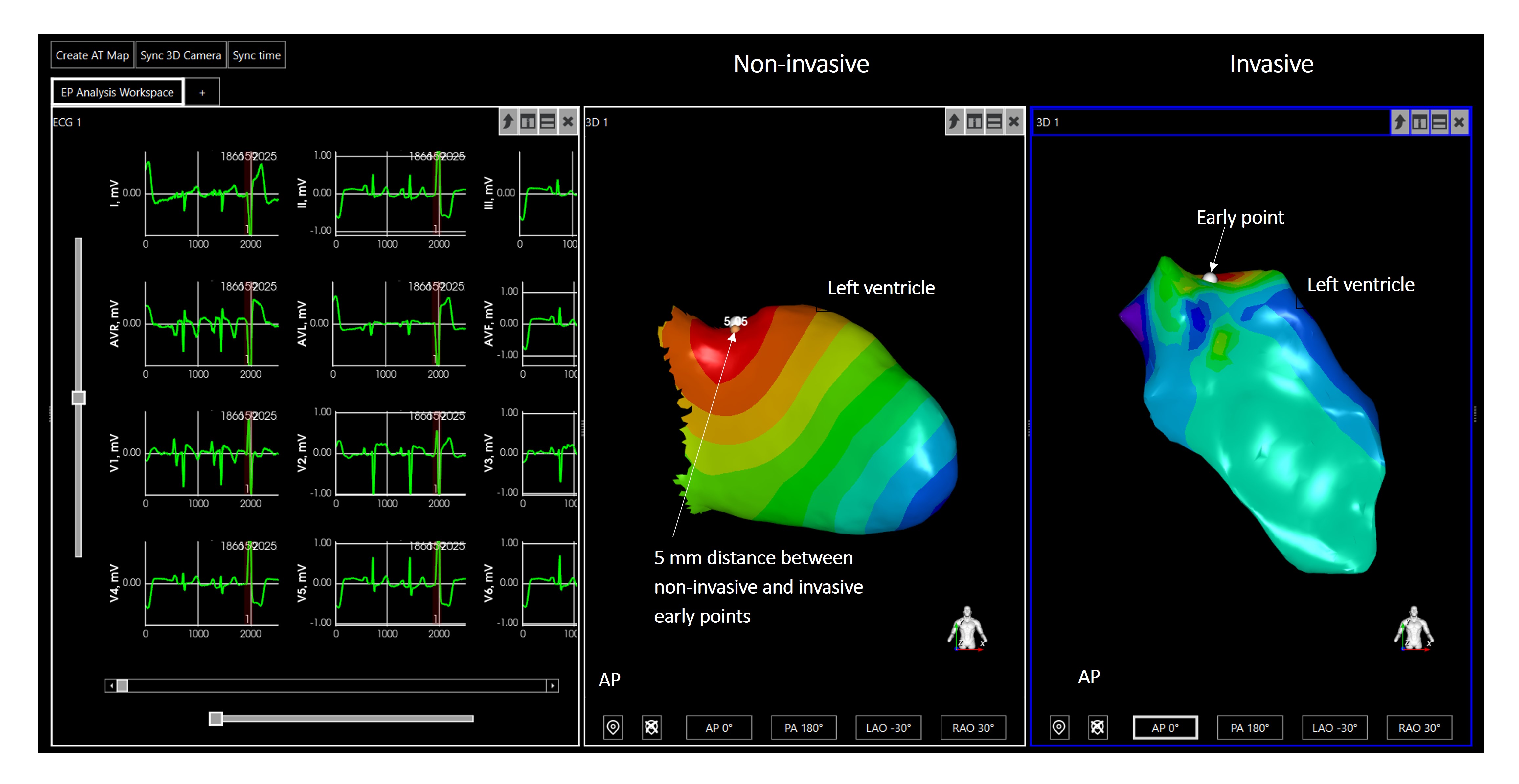This screenshot has width=1519, height=784.
Task: Split the Non-invasive 3D panel vertically
Action: tap(974, 122)
